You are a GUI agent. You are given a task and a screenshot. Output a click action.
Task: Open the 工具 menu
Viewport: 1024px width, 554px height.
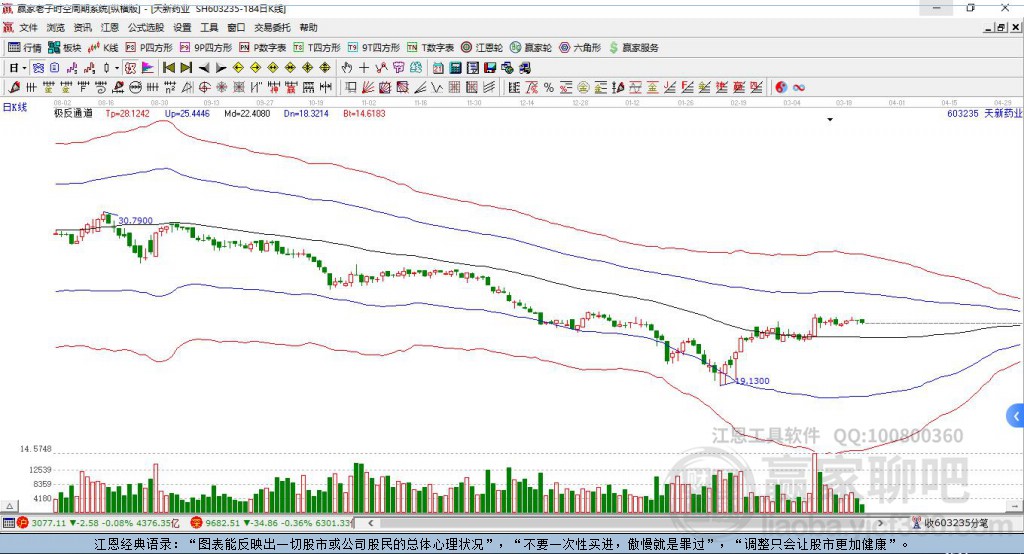pos(209,27)
